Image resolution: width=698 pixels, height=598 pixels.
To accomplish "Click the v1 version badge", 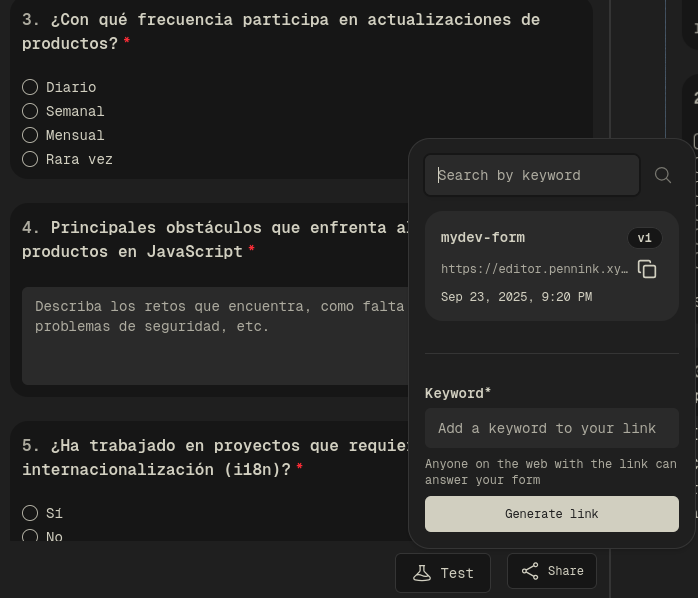I will pyautogui.click(x=644, y=238).
